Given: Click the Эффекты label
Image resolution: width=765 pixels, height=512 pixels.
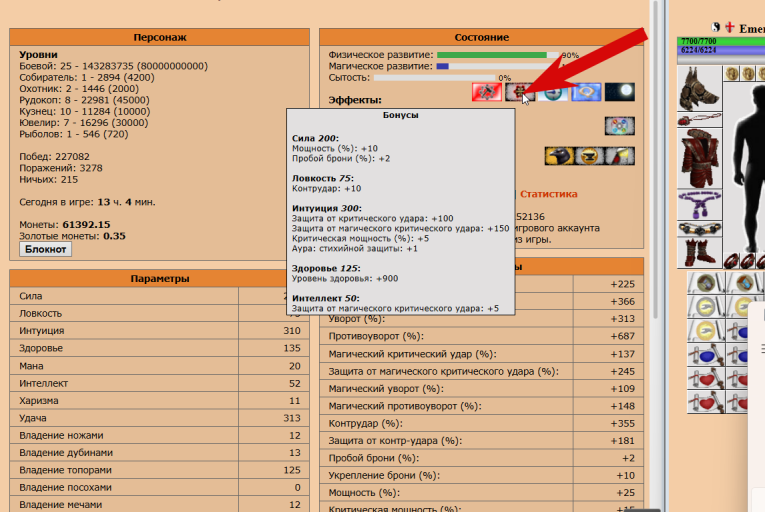Looking at the screenshot, I should point(355,100).
